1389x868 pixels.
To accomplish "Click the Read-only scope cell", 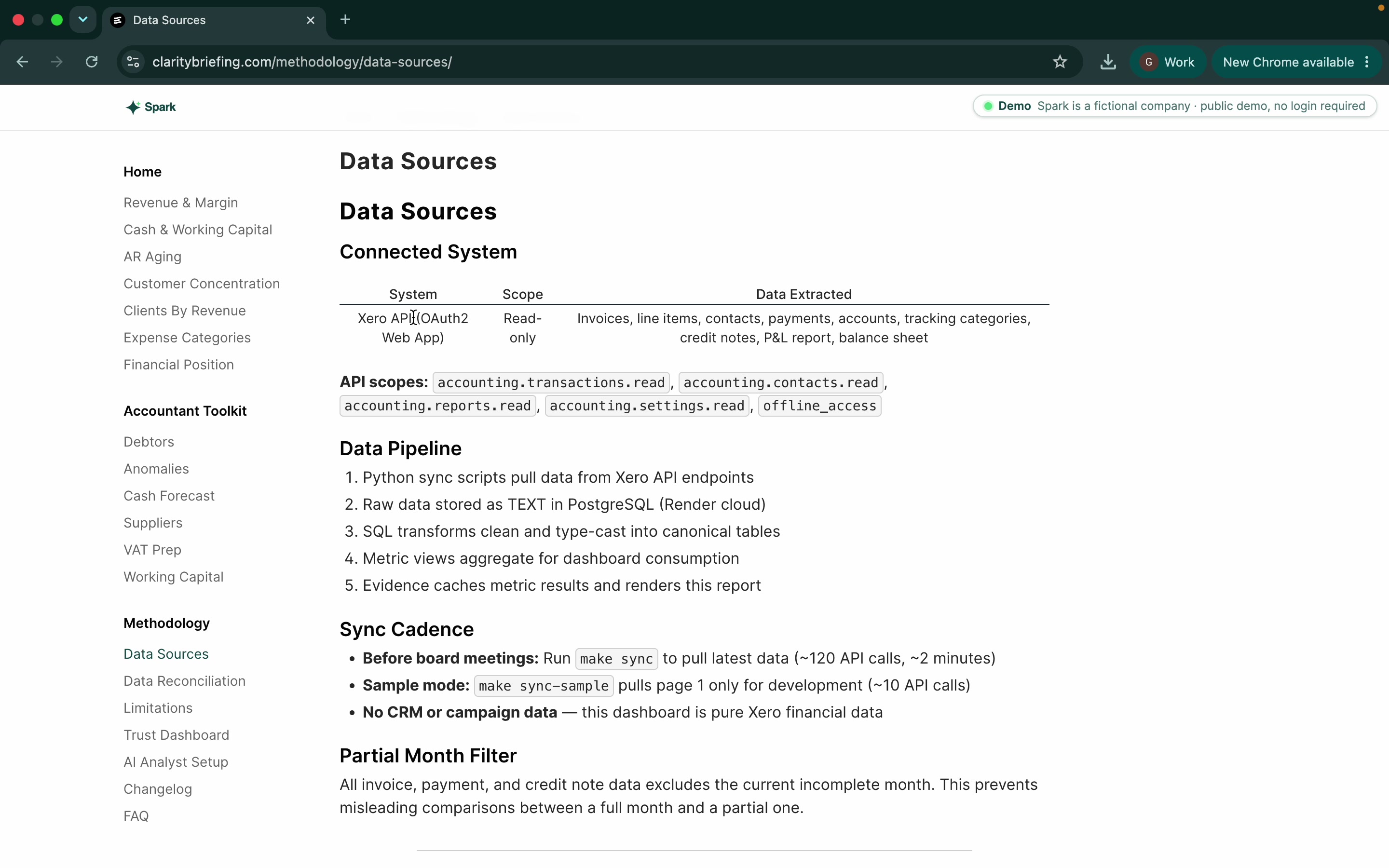I will [x=522, y=328].
